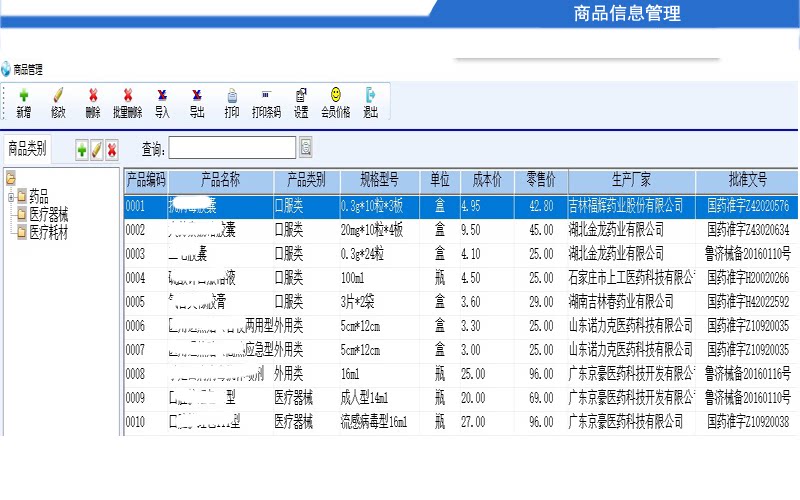Click retail price 69.00
The image size is (800, 500).
[x=541, y=398]
